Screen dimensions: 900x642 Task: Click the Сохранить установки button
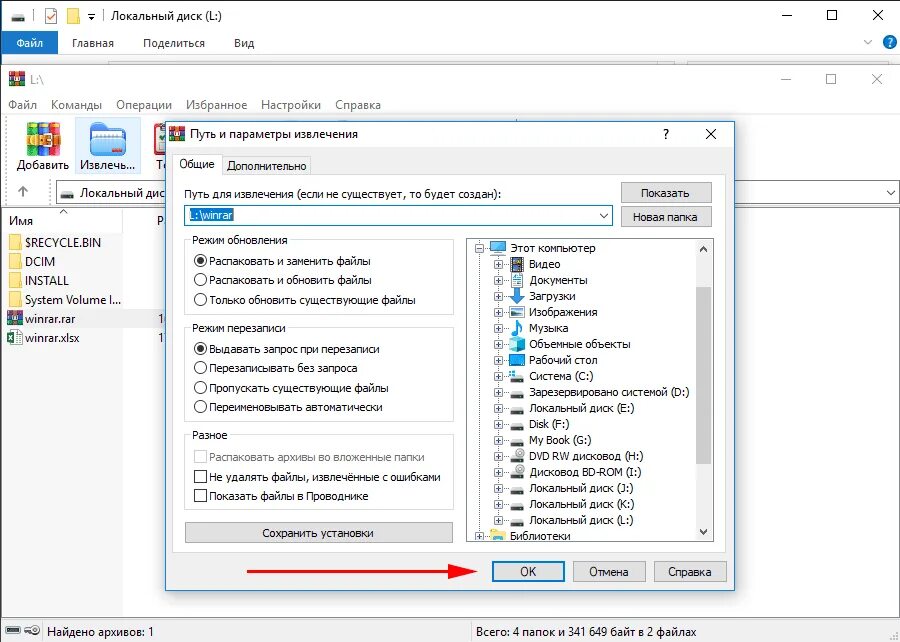click(319, 533)
